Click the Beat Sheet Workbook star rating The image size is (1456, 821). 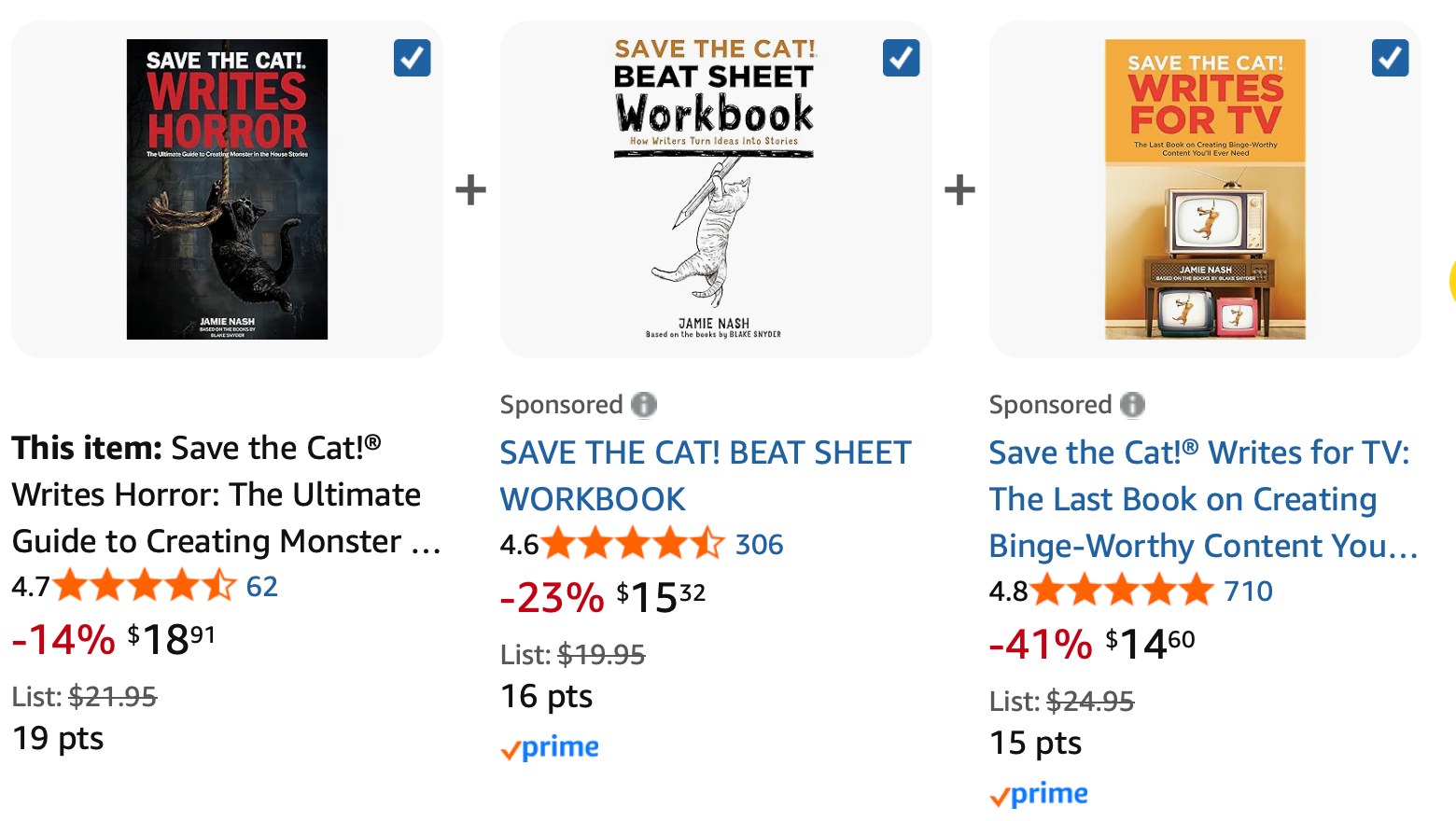pos(633,545)
